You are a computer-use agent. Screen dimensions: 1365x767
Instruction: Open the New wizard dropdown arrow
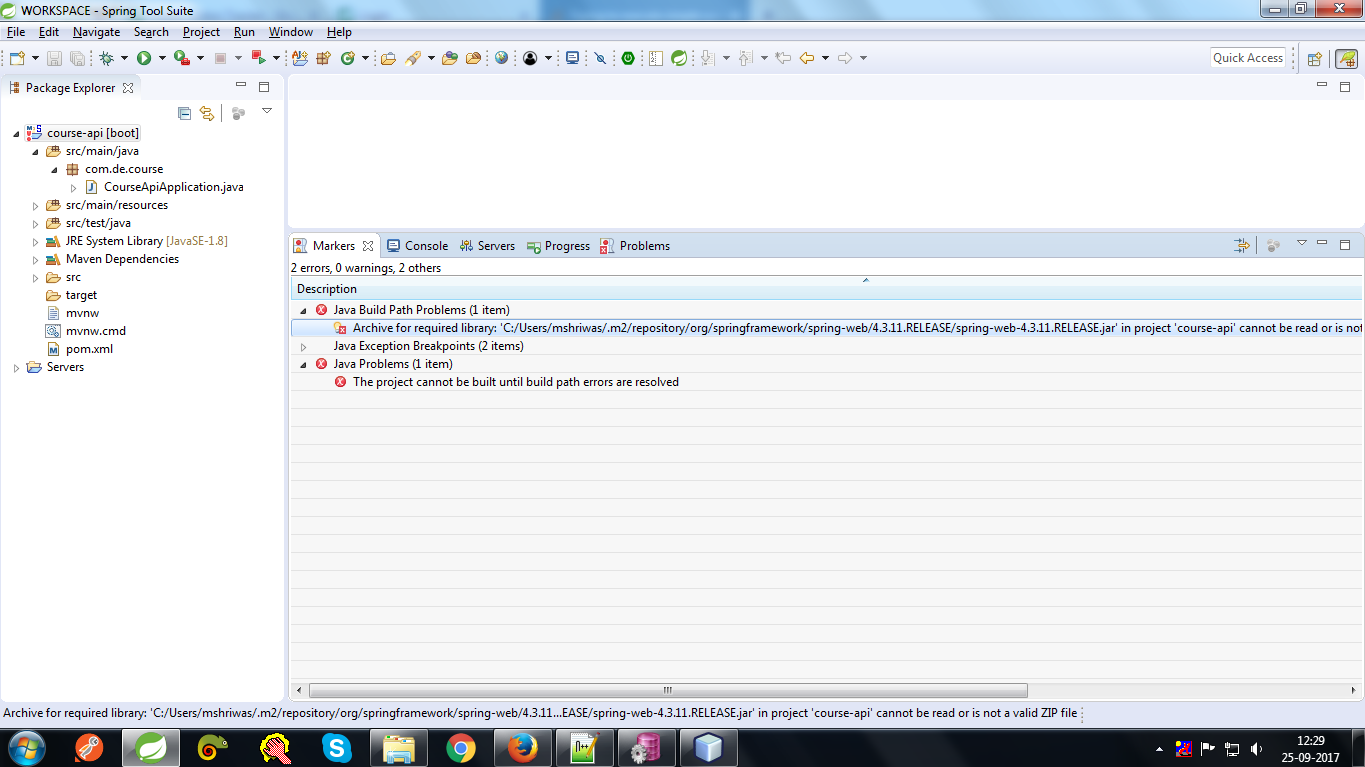click(35, 58)
